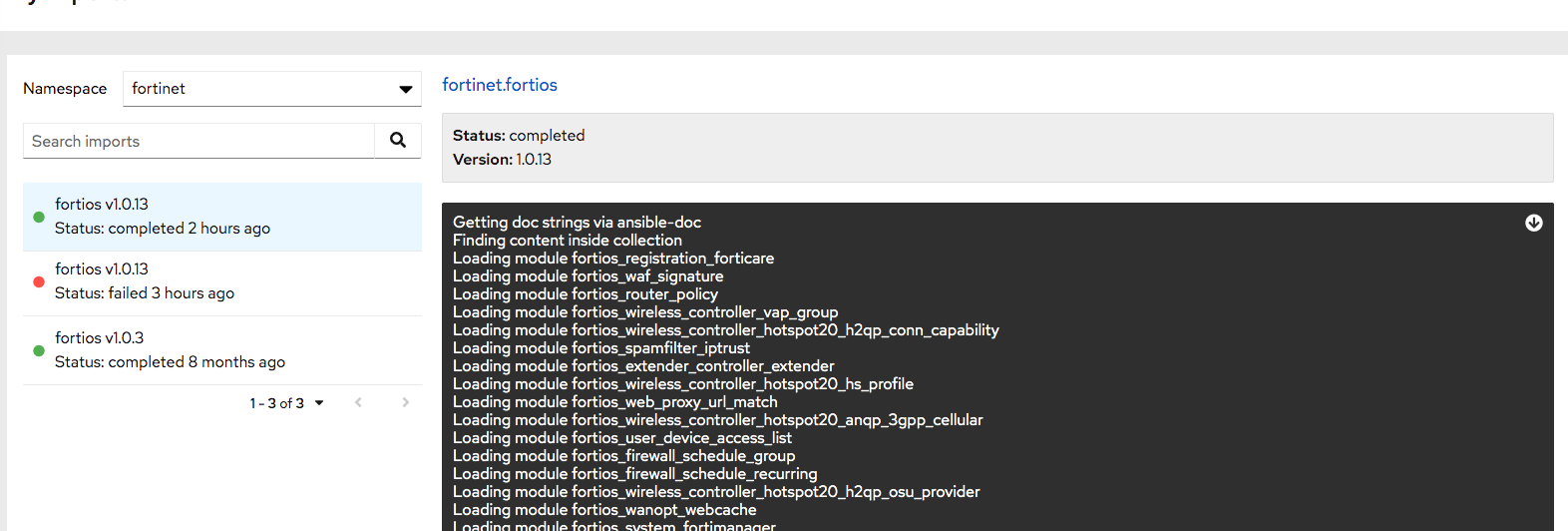Click log line fortios_web_proxy_url_match
Screen dimensions: 1568x531
pyautogui.click(x=615, y=402)
